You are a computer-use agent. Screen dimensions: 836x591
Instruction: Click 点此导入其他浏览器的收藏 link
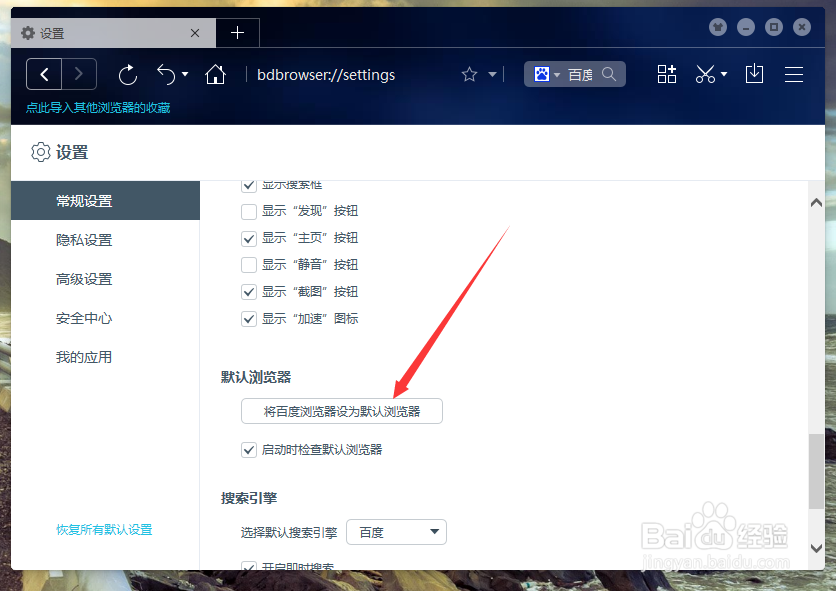click(x=98, y=108)
